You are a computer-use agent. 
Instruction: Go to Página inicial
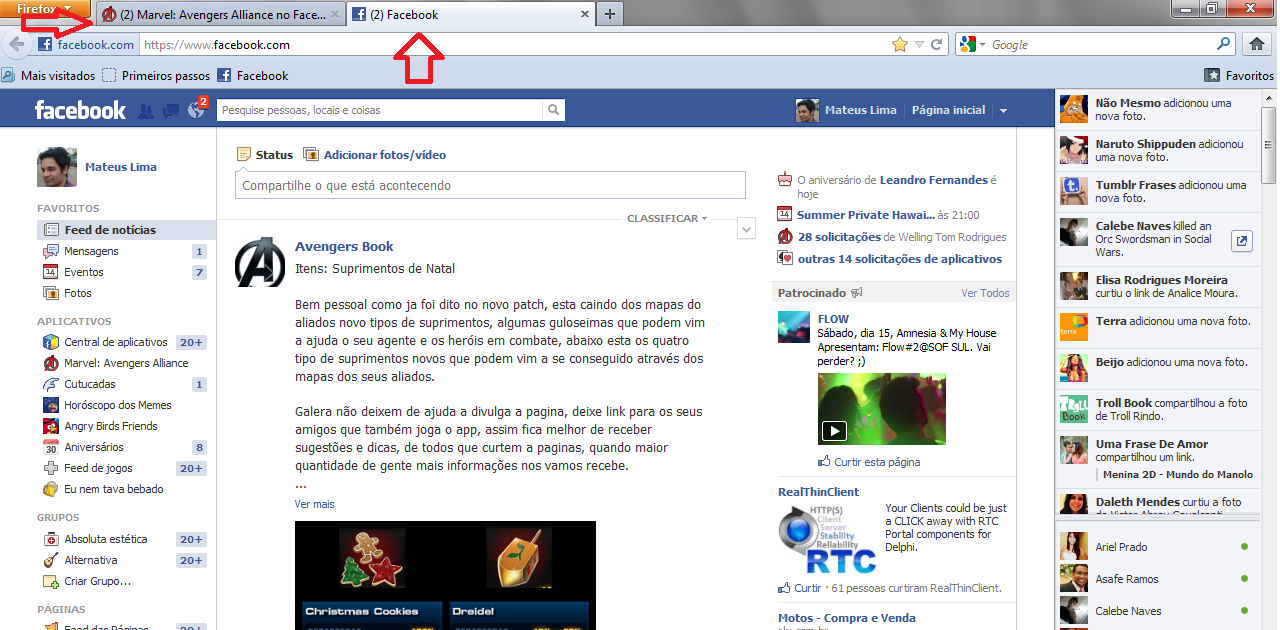coord(948,110)
